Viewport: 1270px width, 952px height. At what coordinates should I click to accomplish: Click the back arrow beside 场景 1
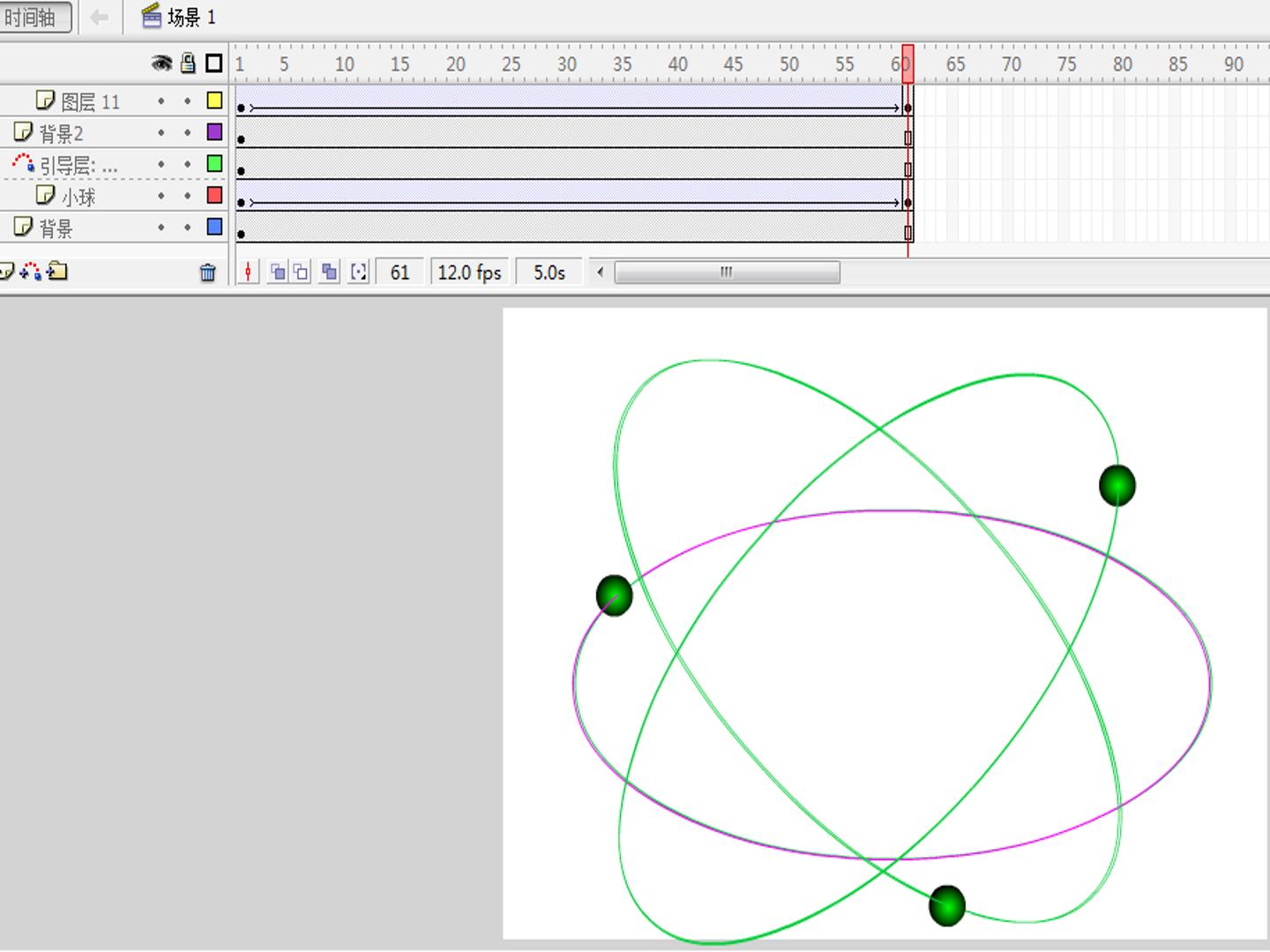click(x=100, y=17)
